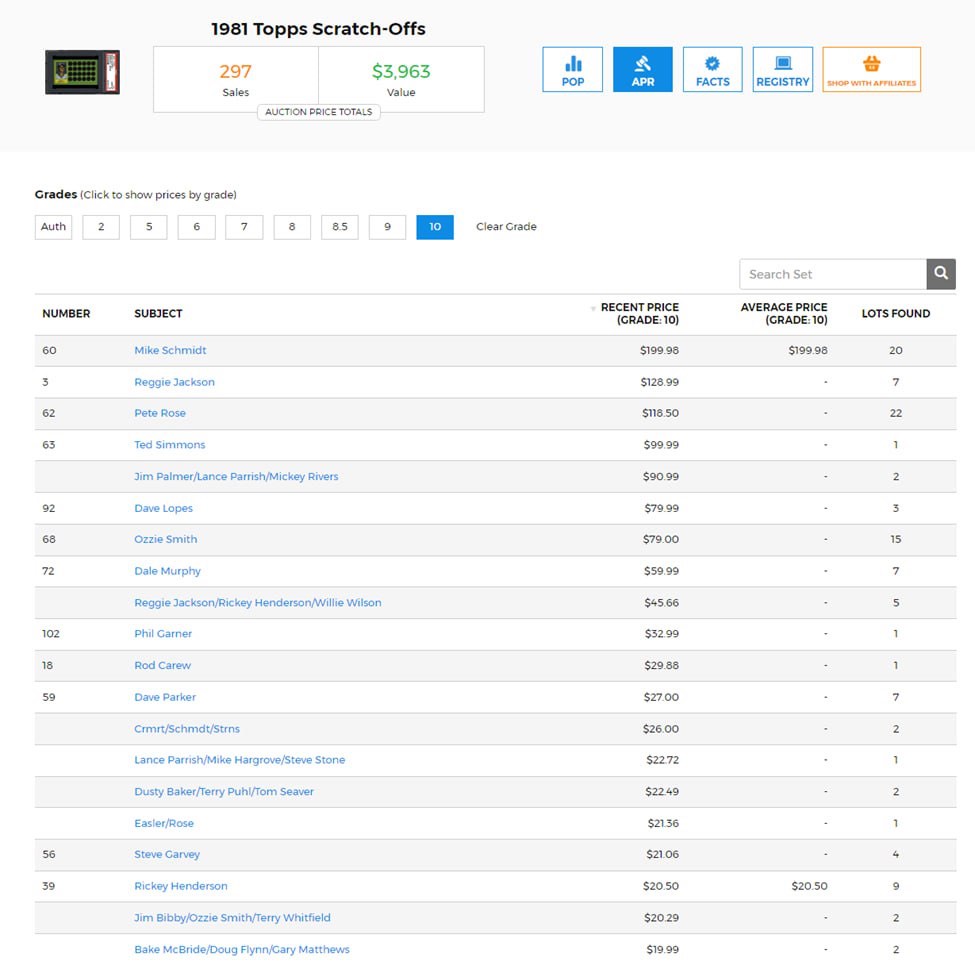The image size is (975, 965).
Task: Open Ted Simmons card link
Action: tap(169, 445)
